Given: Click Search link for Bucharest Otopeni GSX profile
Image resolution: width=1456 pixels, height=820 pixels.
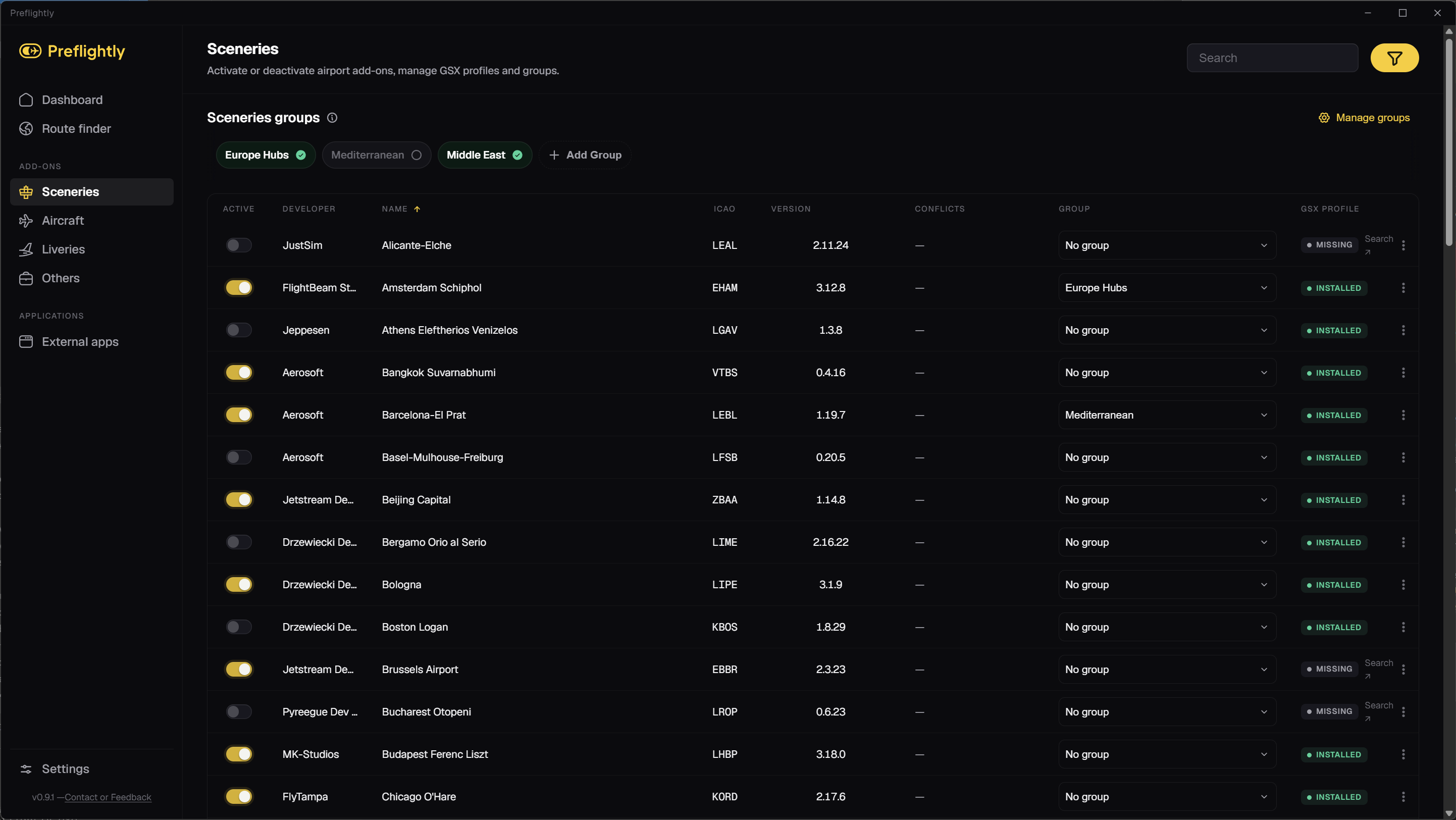Looking at the screenshot, I should tap(1379, 711).
